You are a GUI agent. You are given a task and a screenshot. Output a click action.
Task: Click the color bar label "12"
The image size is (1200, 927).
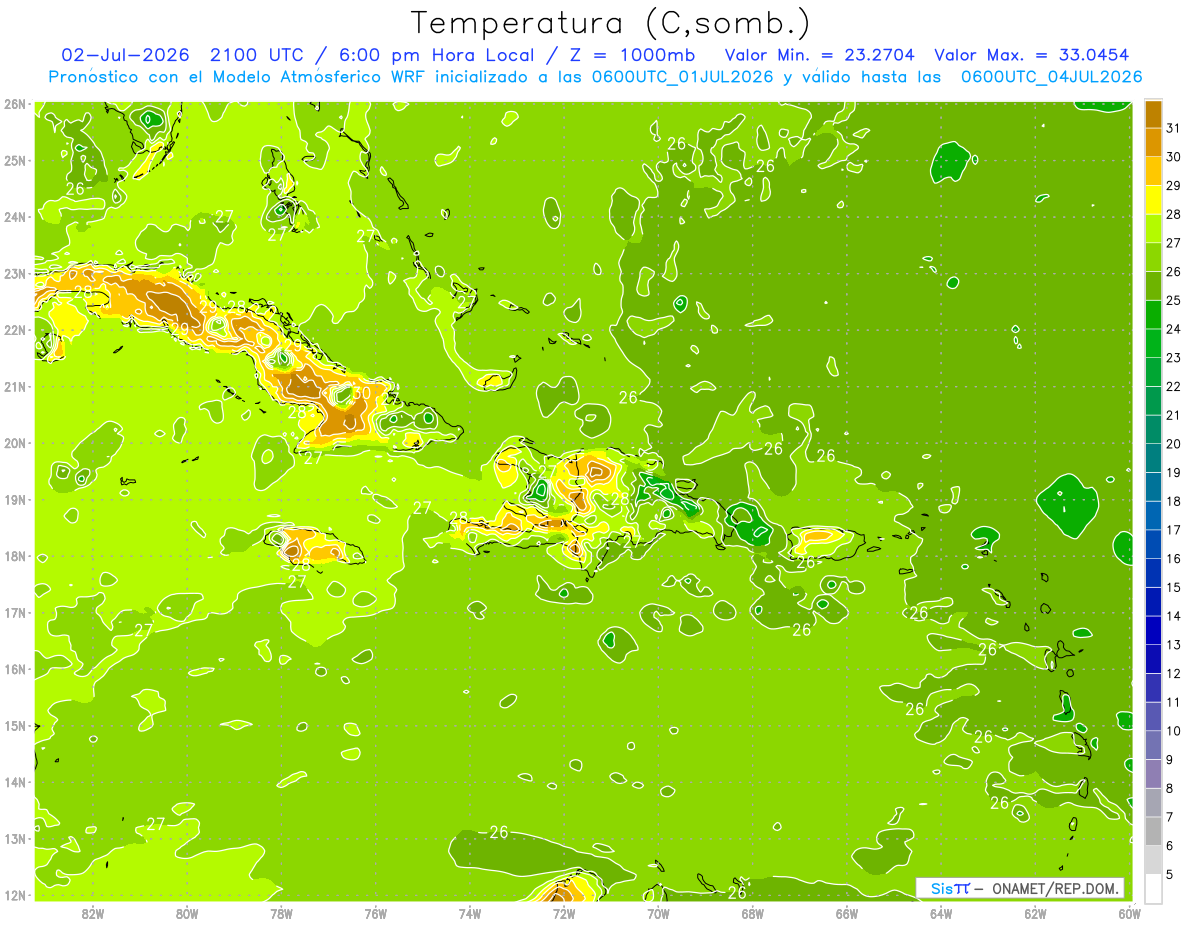(x=1173, y=673)
